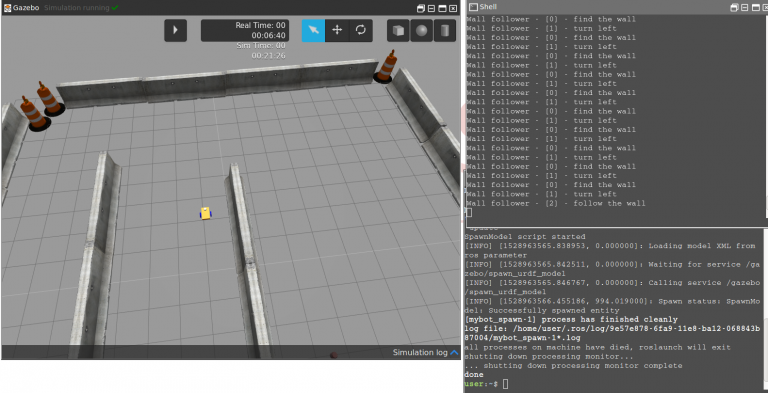Toggle fullscreen for the Gazebo panel
Image resolution: width=768 pixels, height=393 pixels.
(x=442, y=8)
